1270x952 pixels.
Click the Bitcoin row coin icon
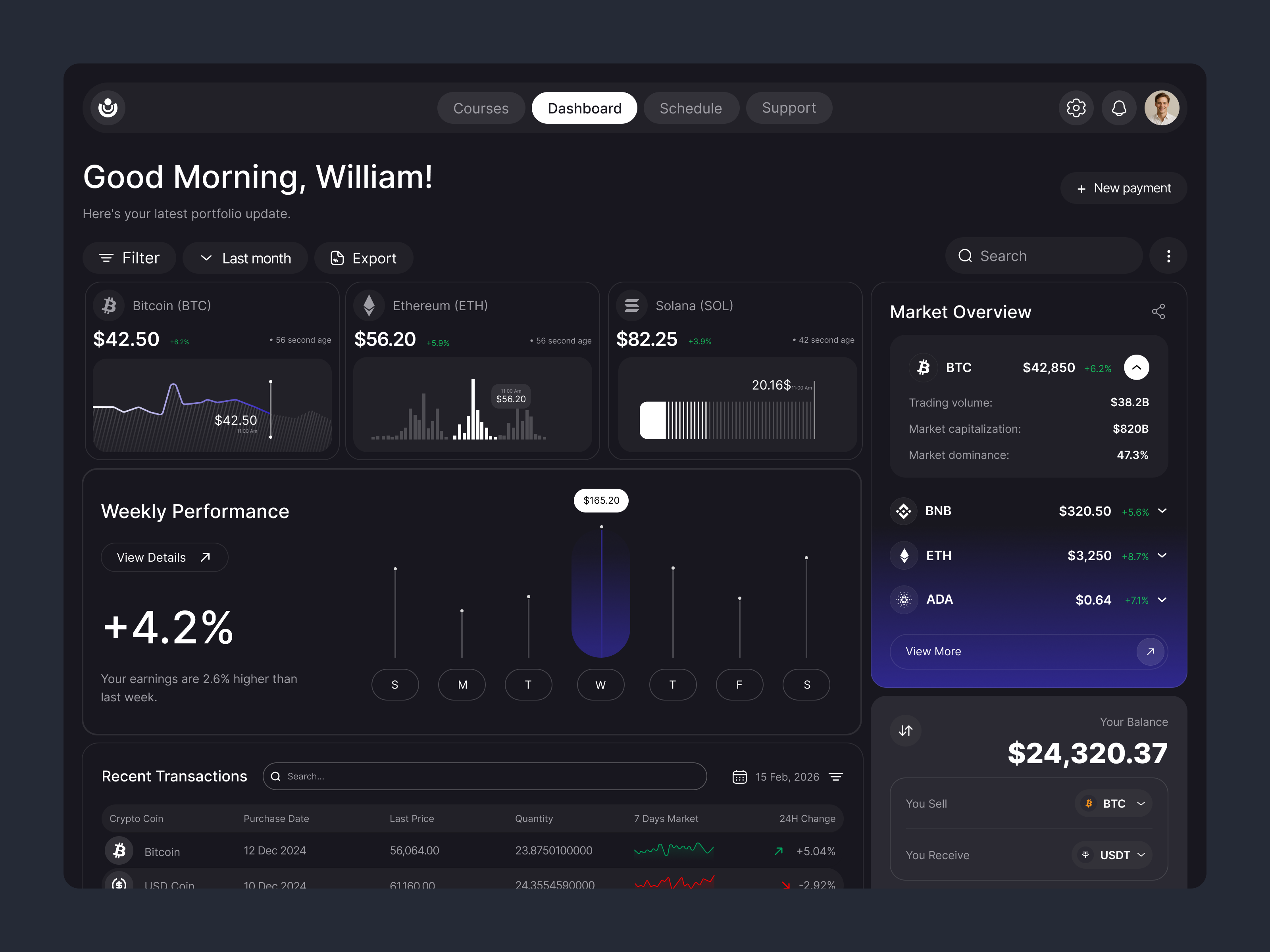(x=119, y=850)
